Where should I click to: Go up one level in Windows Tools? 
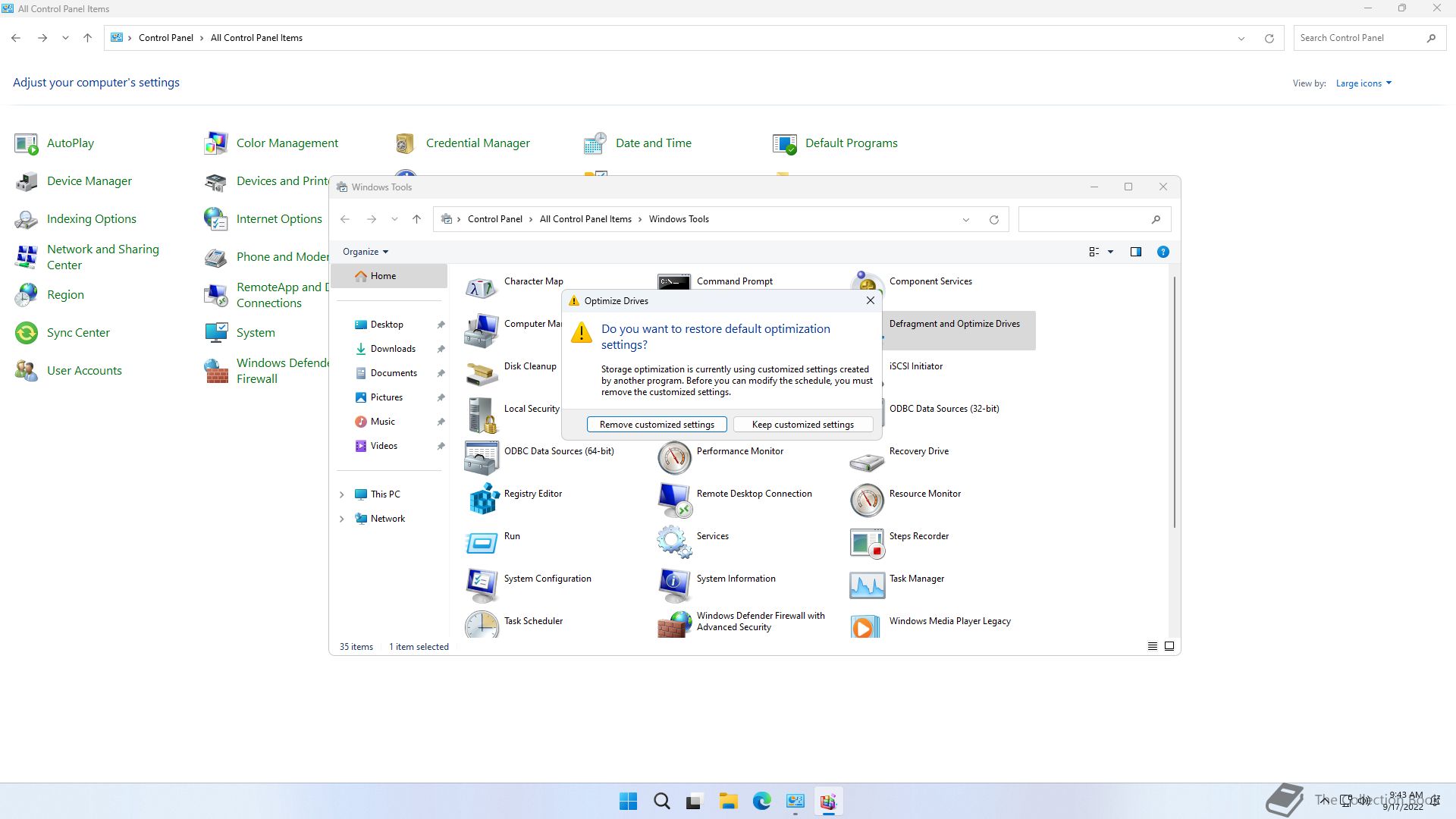pos(416,219)
